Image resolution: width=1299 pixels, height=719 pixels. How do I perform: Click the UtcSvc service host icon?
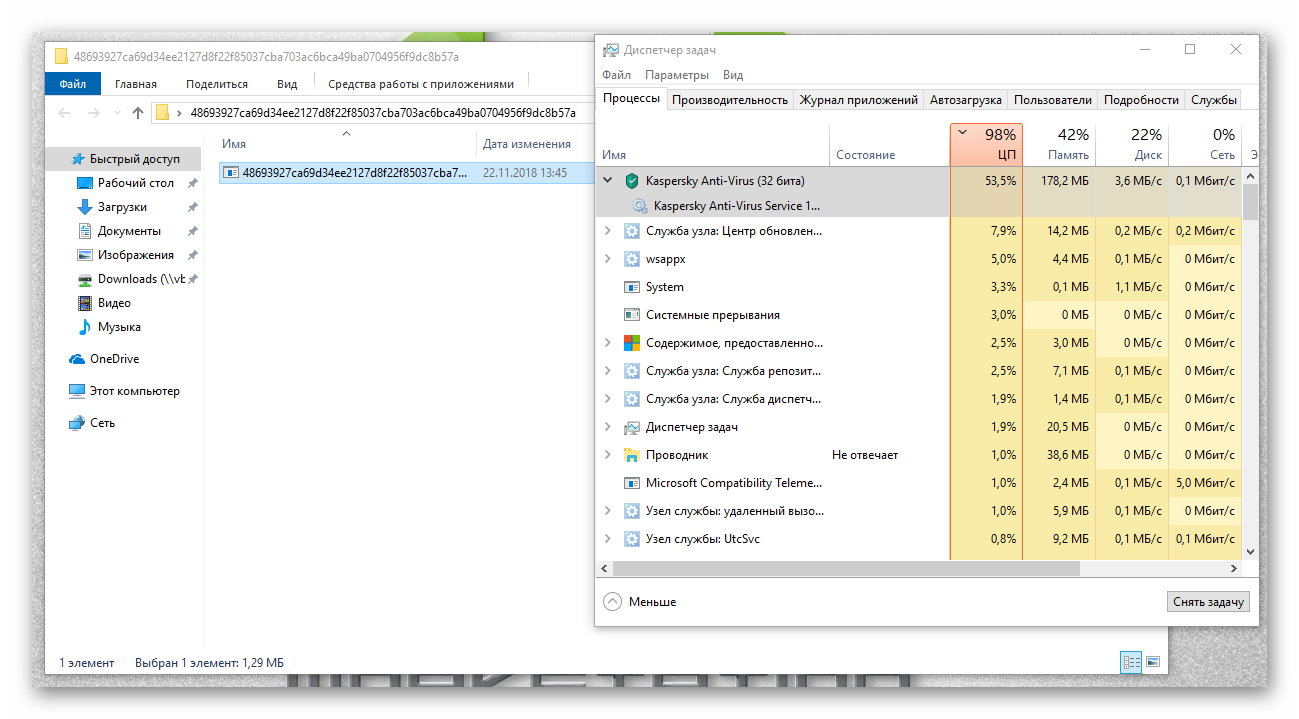(x=631, y=539)
